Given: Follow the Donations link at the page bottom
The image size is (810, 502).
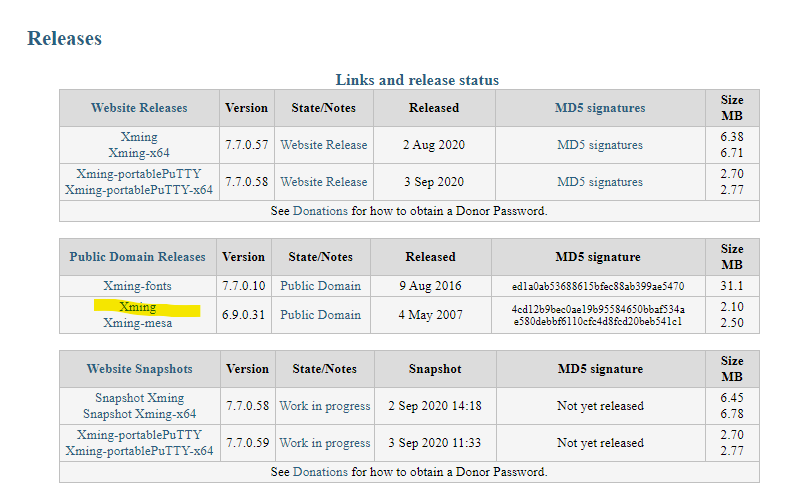Looking at the screenshot, I should click(x=320, y=472).
